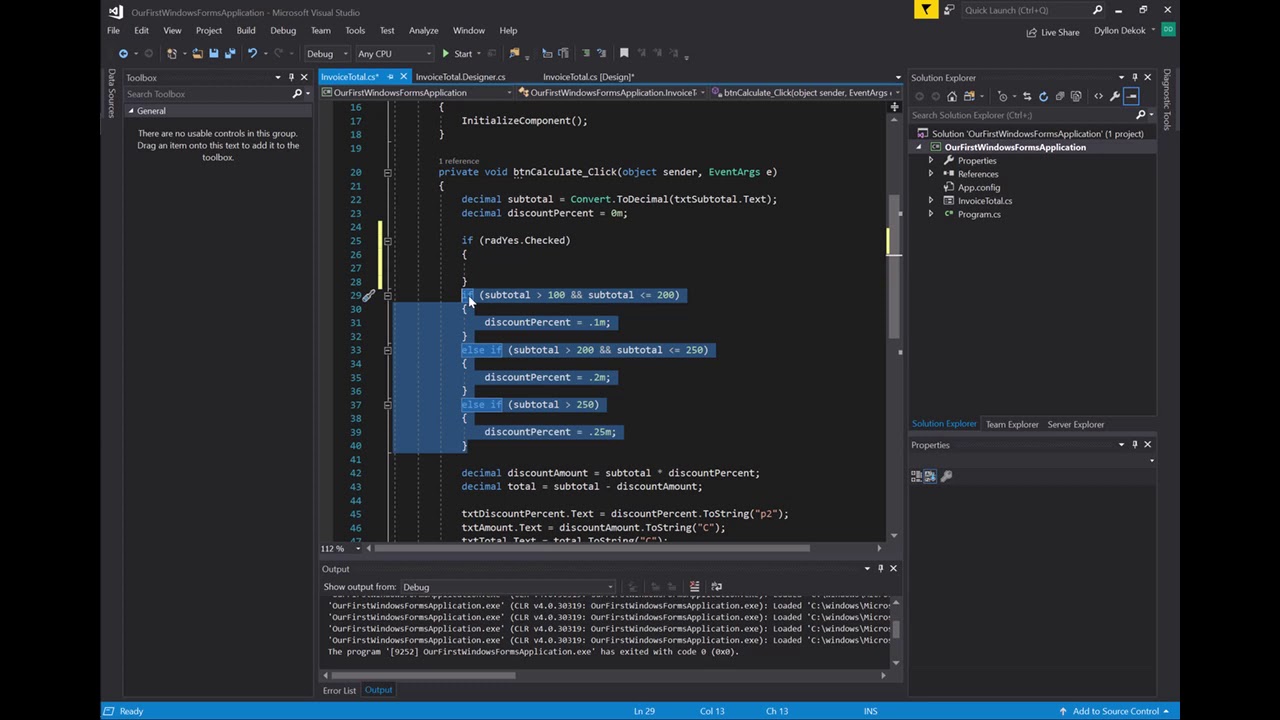Click the Navigate Backward arrow in toolbar
The height and width of the screenshot is (720, 1280).
click(123, 53)
